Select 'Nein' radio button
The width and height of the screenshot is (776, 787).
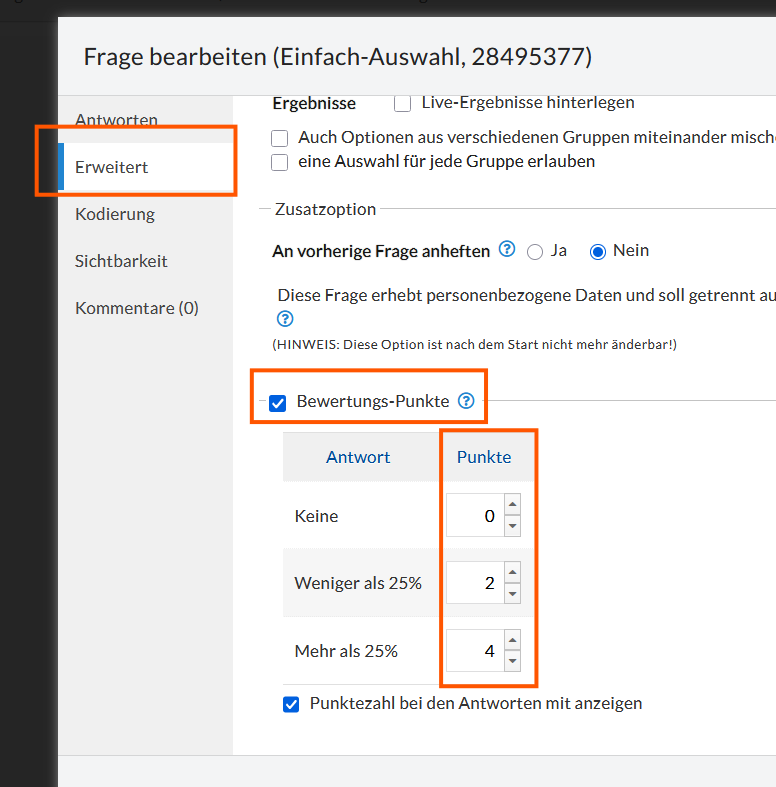coord(598,252)
